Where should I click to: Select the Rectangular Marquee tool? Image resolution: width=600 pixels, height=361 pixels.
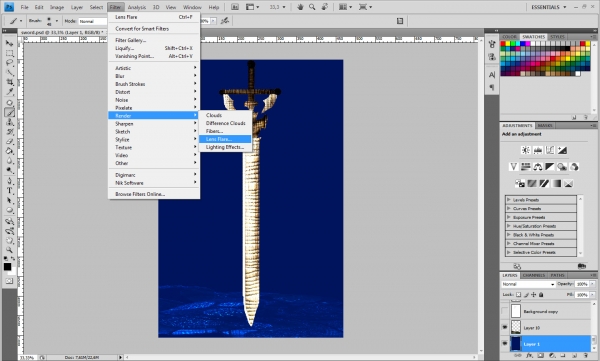click(x=10, y=53)
